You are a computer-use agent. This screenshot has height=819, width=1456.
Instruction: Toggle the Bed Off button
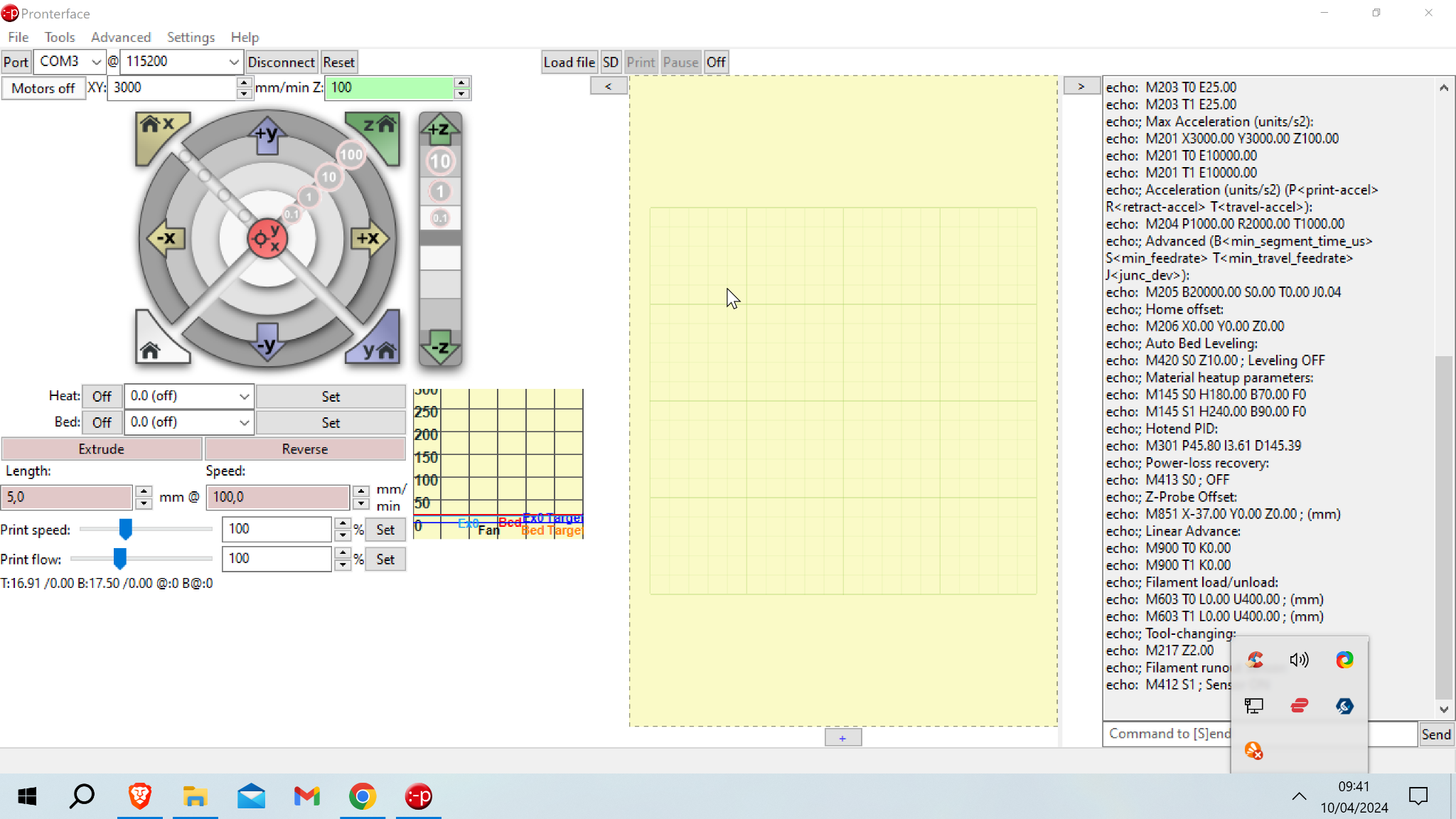102,422
